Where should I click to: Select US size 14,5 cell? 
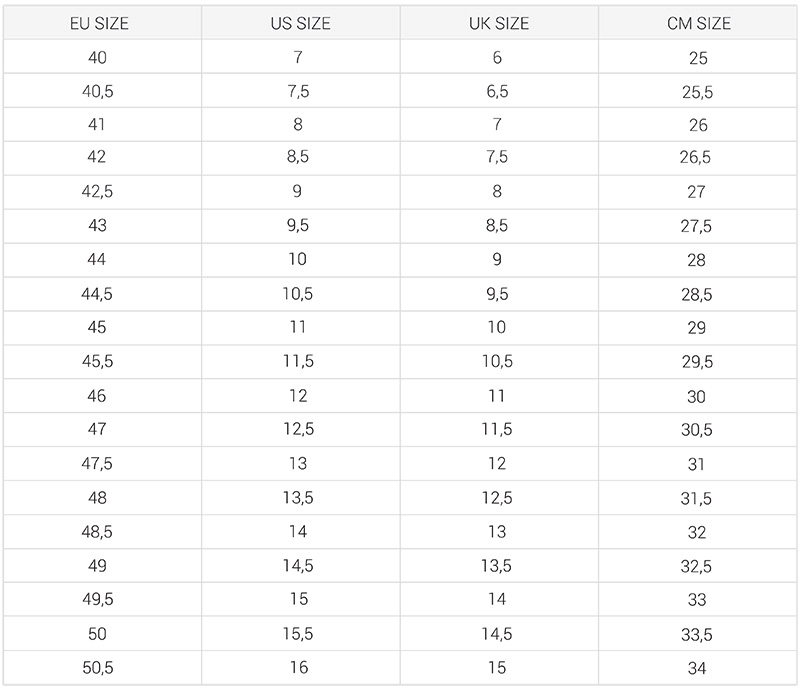pyautogui.click(x=301, y=565)
